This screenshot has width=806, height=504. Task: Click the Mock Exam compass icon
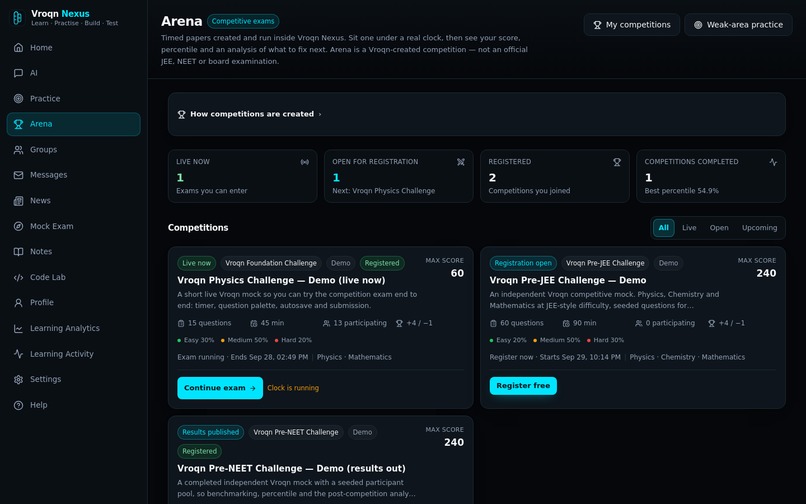(x=19, y=226)
